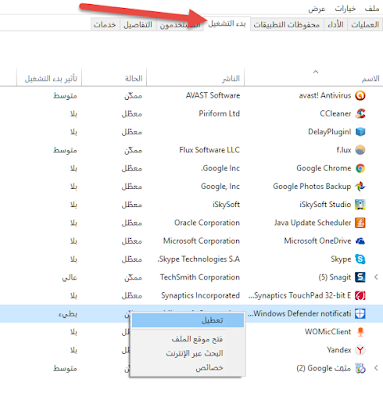Select the iSkySoft publisher cell
The image size is (383, 400).
tap(226, 204)
